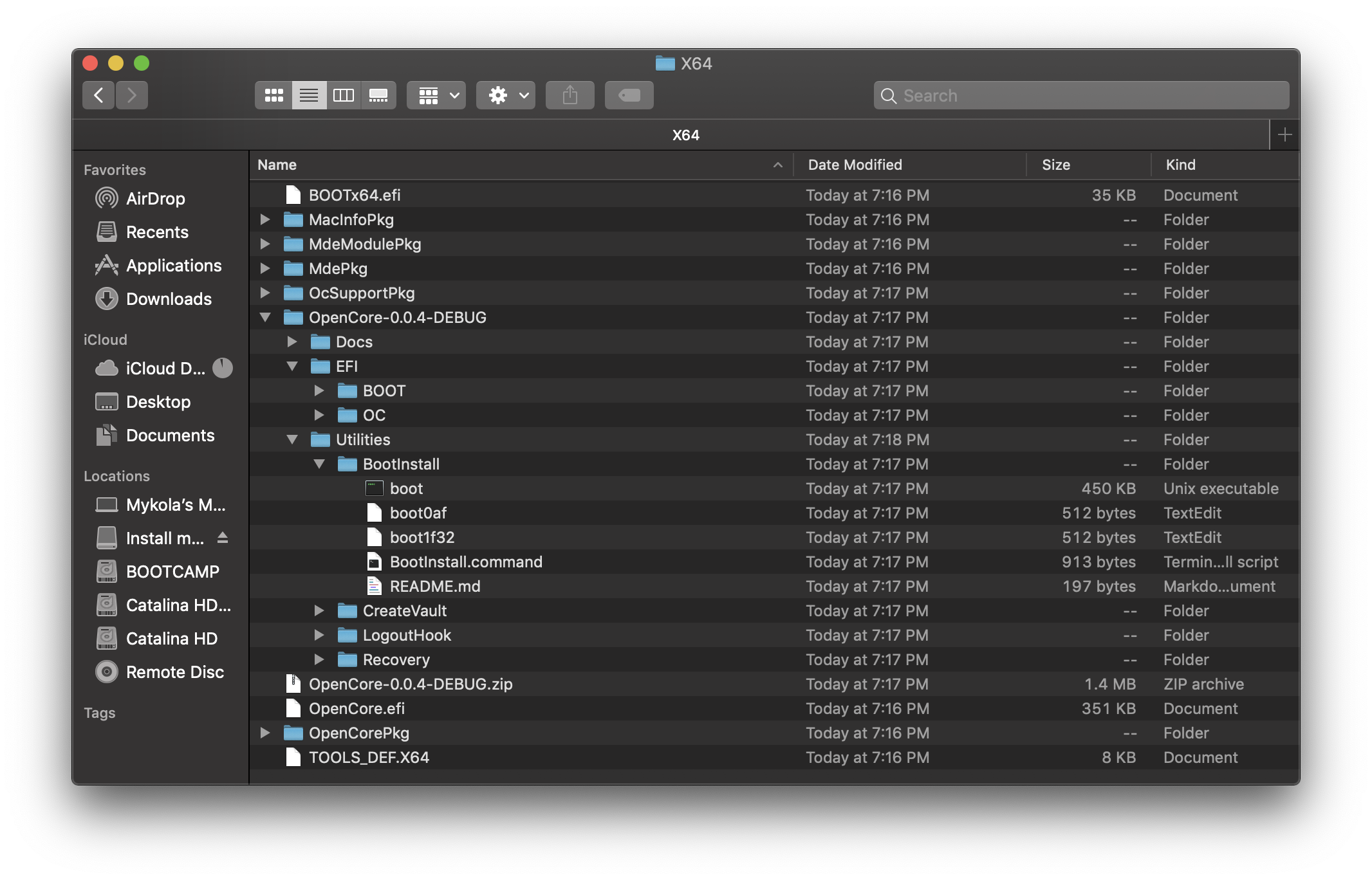1372x880 pixels.
Task: Click the gallery view button in toolbar
Action: (x=378, y=94)
